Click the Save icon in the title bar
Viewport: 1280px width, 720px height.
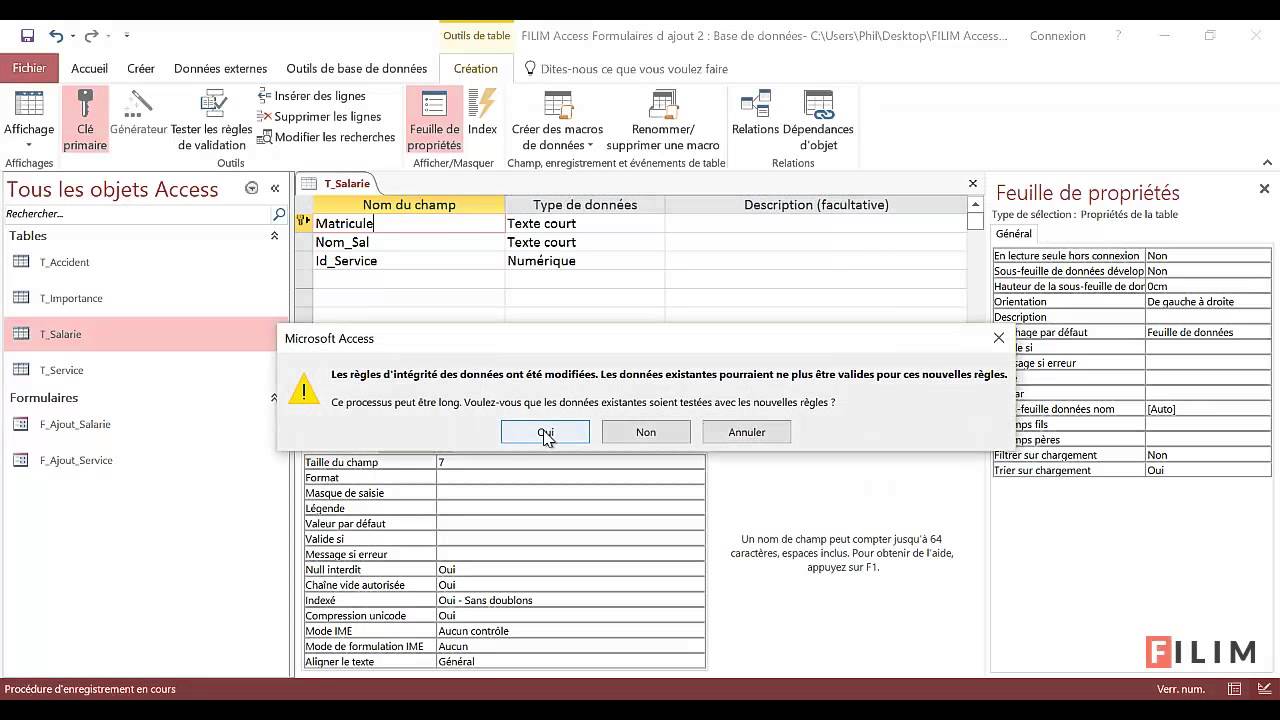coord(27,36)
